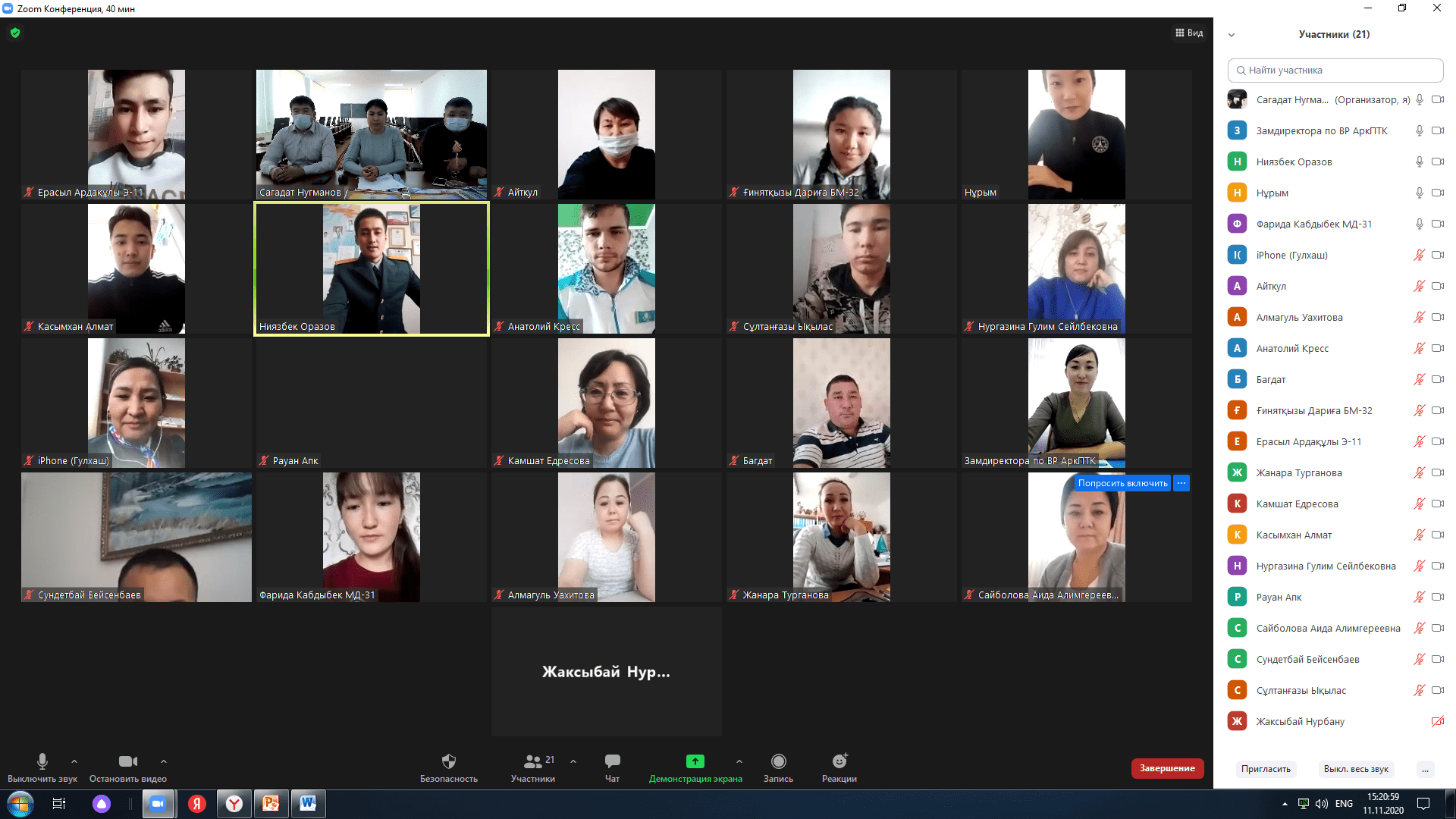Screen dimensions: 1456x819
Task: Toggle microphone of Ниязбек Оразов in list
Action: [x=1419, y=162]
